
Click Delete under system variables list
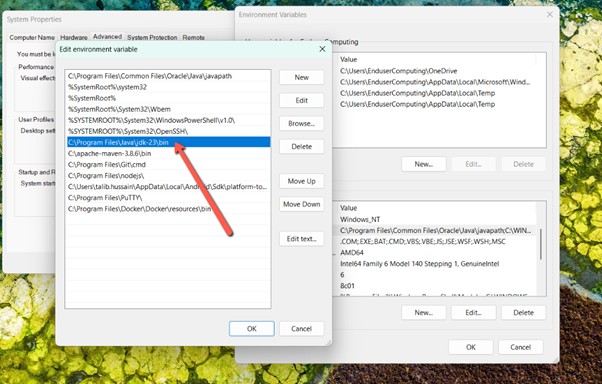point(523,313)
